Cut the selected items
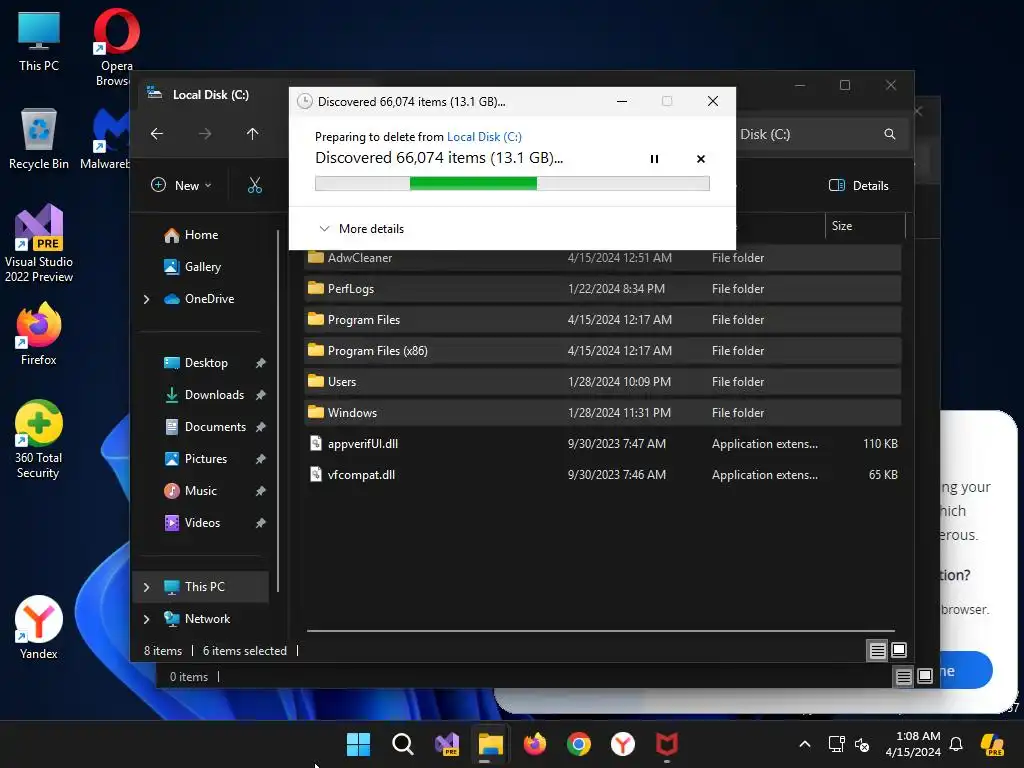This screenshot has width=1024, height=768. point(255,185)
